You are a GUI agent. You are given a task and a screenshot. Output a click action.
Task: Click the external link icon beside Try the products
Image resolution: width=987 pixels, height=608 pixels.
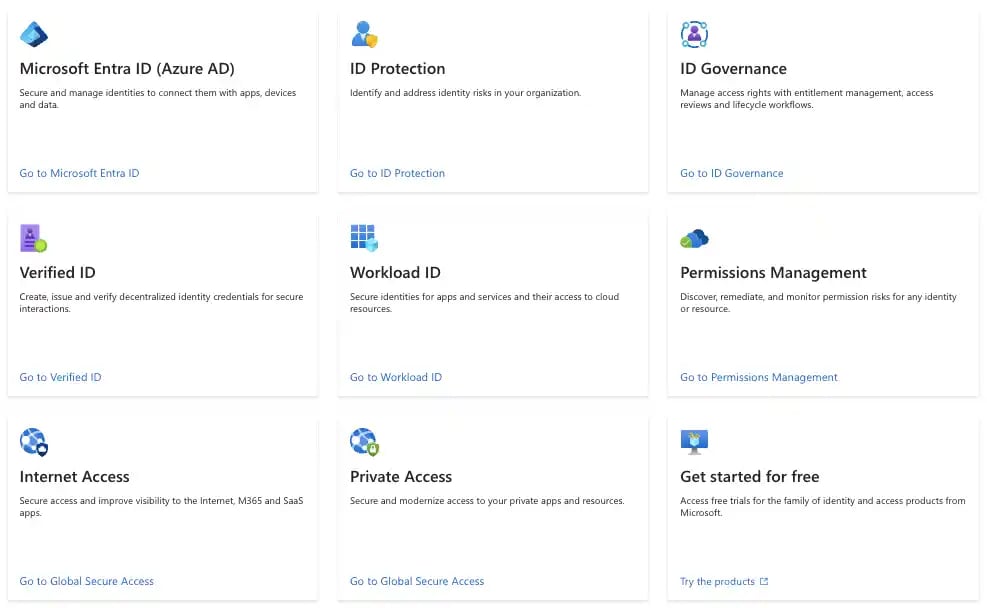tap(764, 582)
